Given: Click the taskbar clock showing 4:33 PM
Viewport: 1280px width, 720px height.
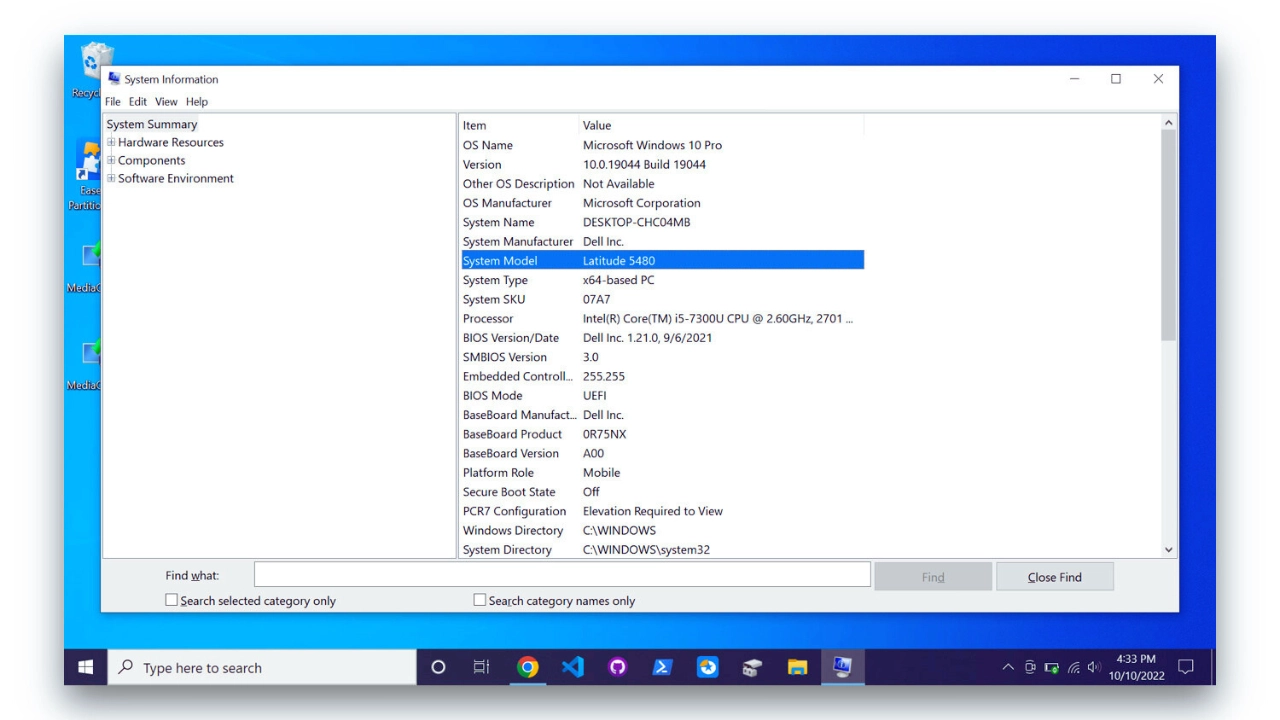Looking at the screenshot, I should coord(1136,667).
